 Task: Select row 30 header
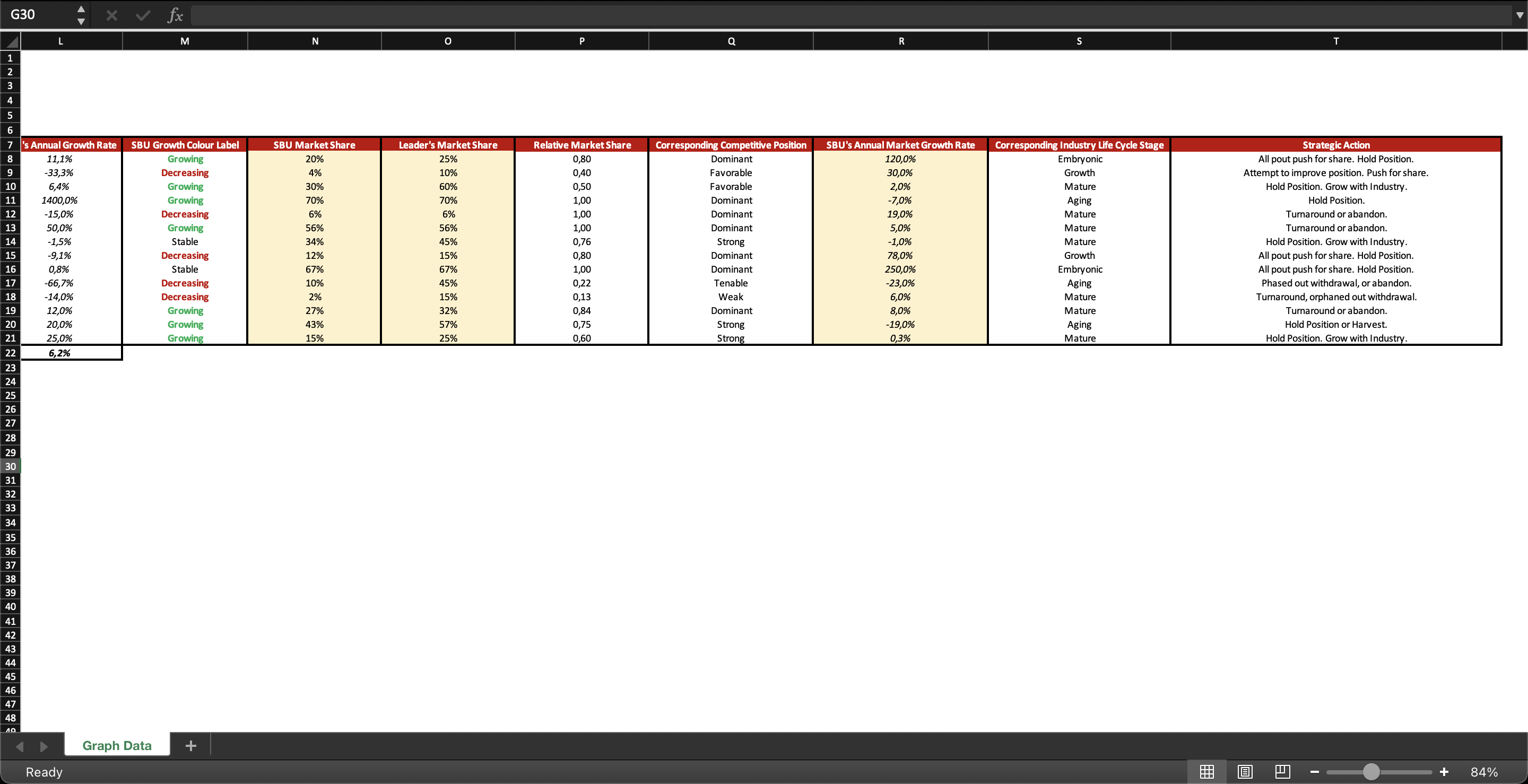[10, 466]
